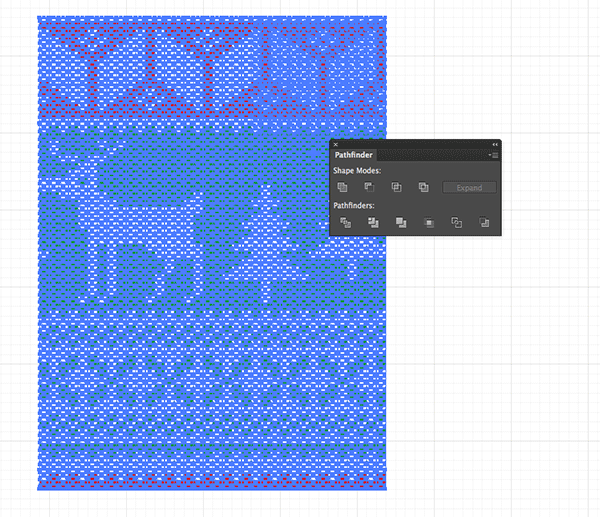
Task: Open the Pathfinder panel options menu
Action: [x=493, y=155]
